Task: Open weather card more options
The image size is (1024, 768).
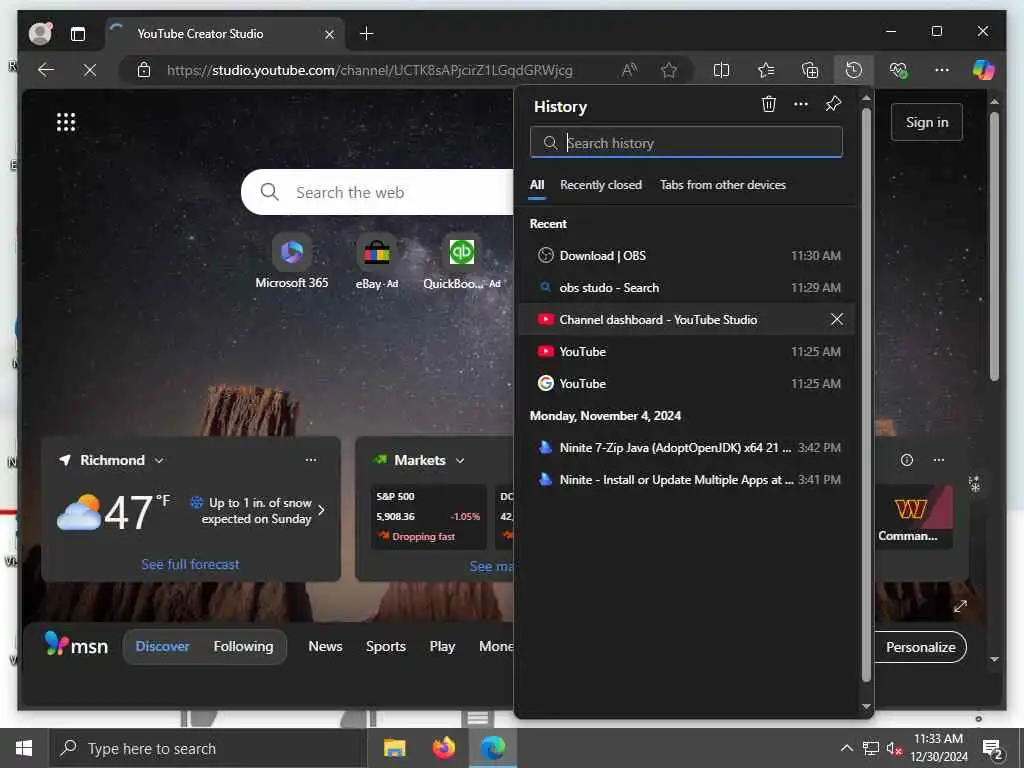Action: click(x=311, y=460)
